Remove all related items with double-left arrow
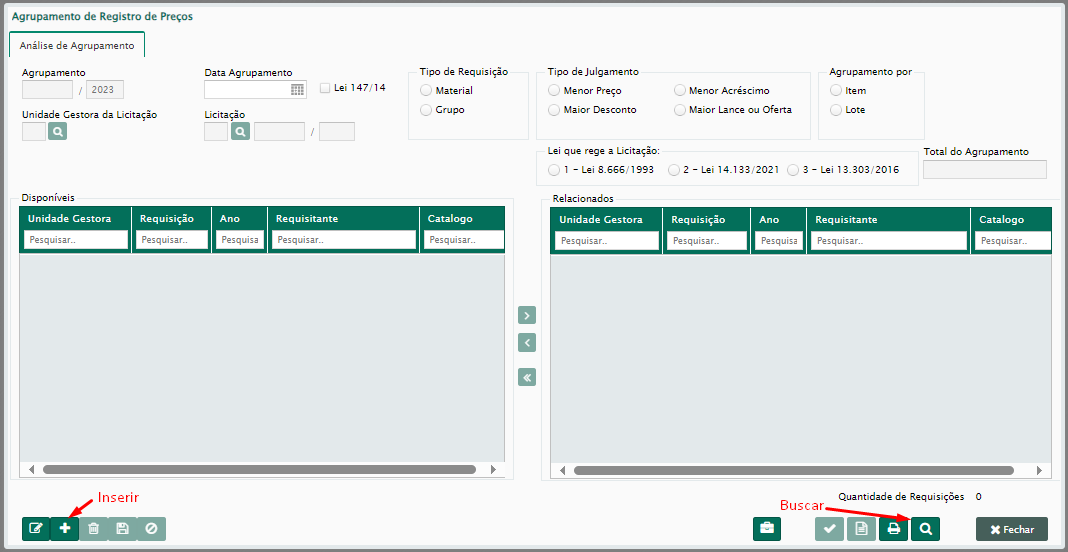 coord(527,377)
